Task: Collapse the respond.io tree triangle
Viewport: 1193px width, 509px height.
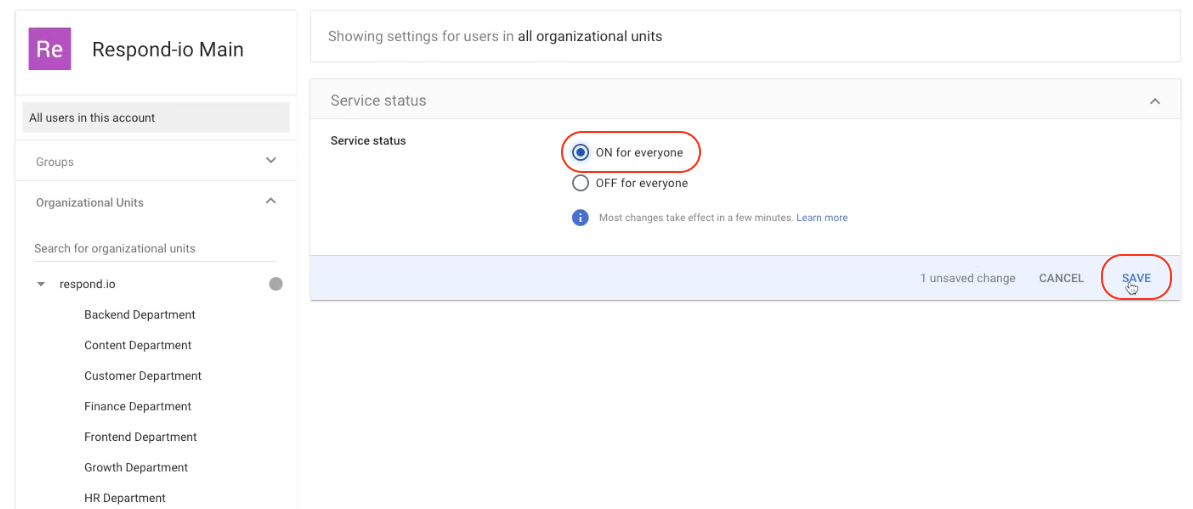Action: pos(41,284)
